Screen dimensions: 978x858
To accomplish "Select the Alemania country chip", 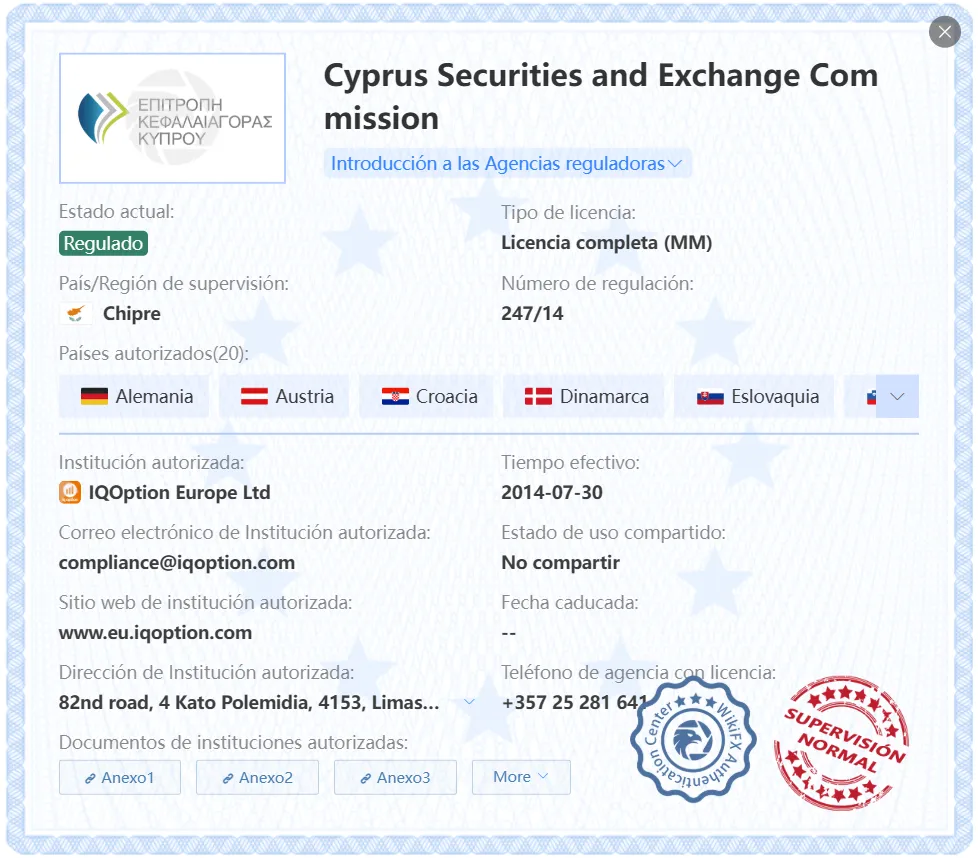I will point(134,397).
